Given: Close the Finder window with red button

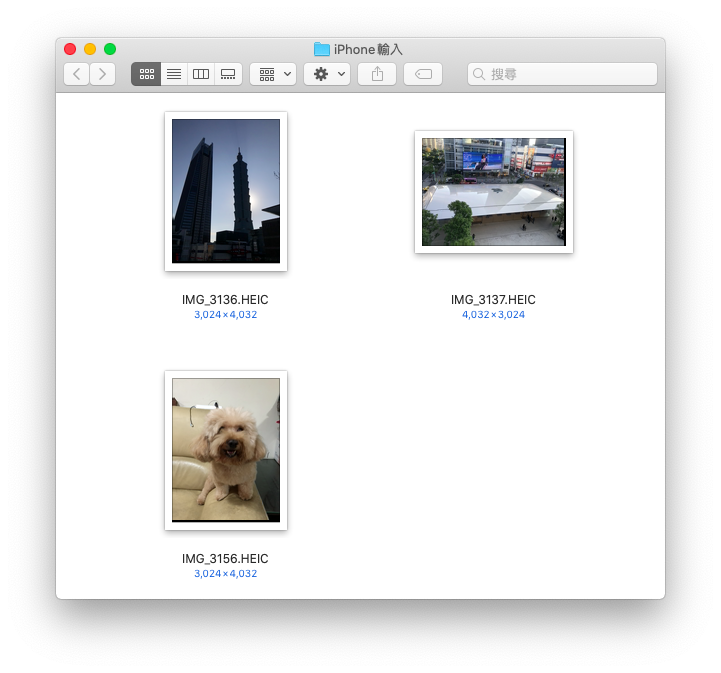Looking at the screenshot, I should (70, 49).
